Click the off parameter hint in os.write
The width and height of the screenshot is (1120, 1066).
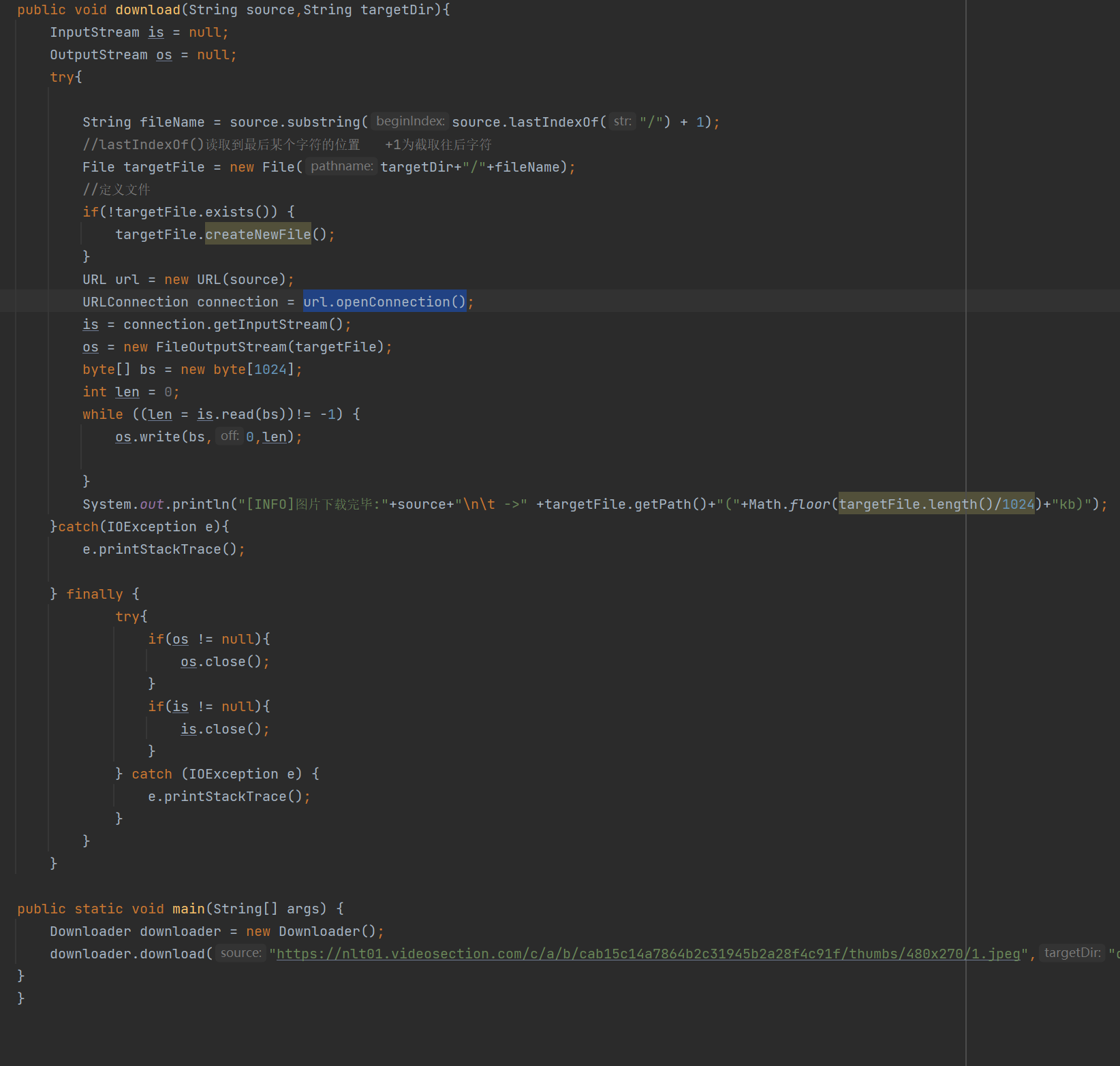pos(230,436)
